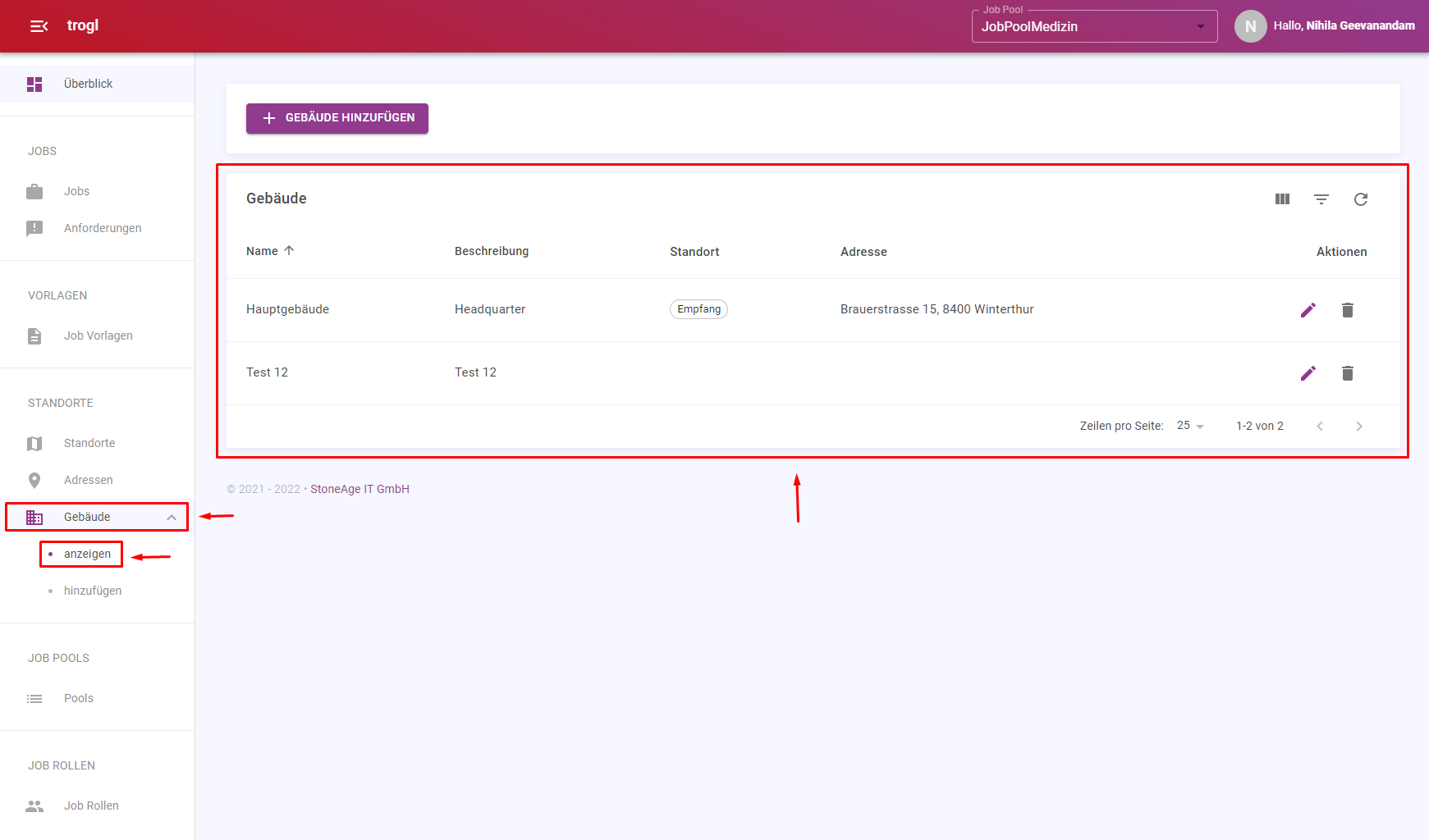The image size is (1429, 840).
Task: Edit the Test 12 building
Action: 1308,372
